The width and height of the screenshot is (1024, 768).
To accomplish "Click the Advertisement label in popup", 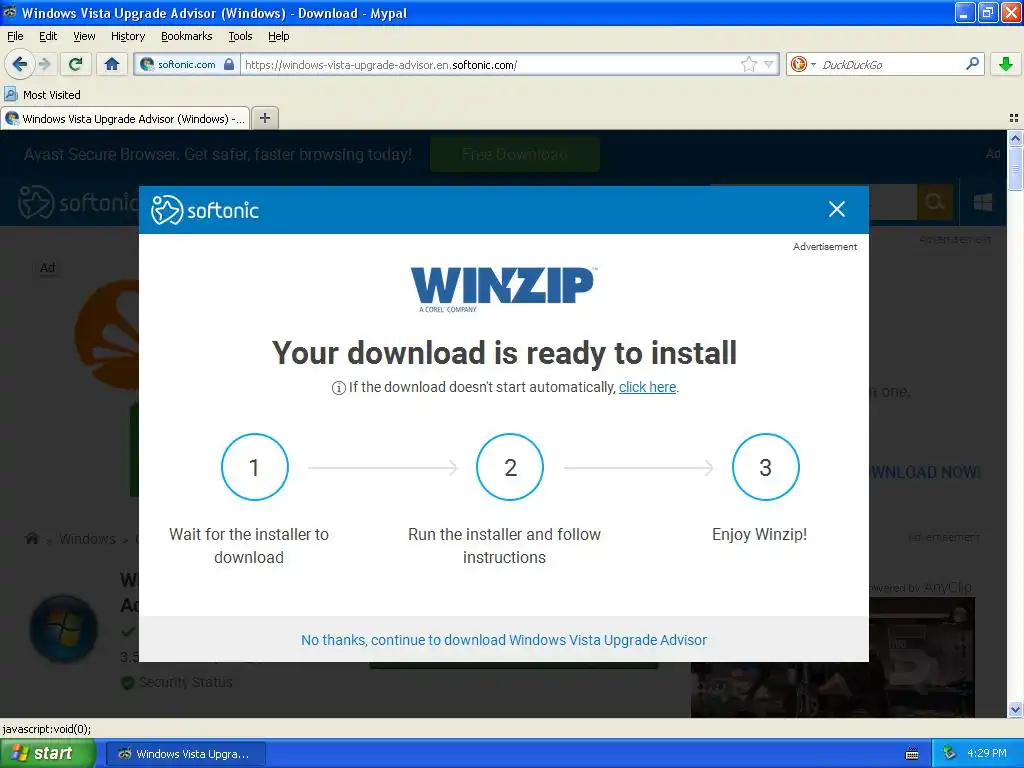I will 825,246.
